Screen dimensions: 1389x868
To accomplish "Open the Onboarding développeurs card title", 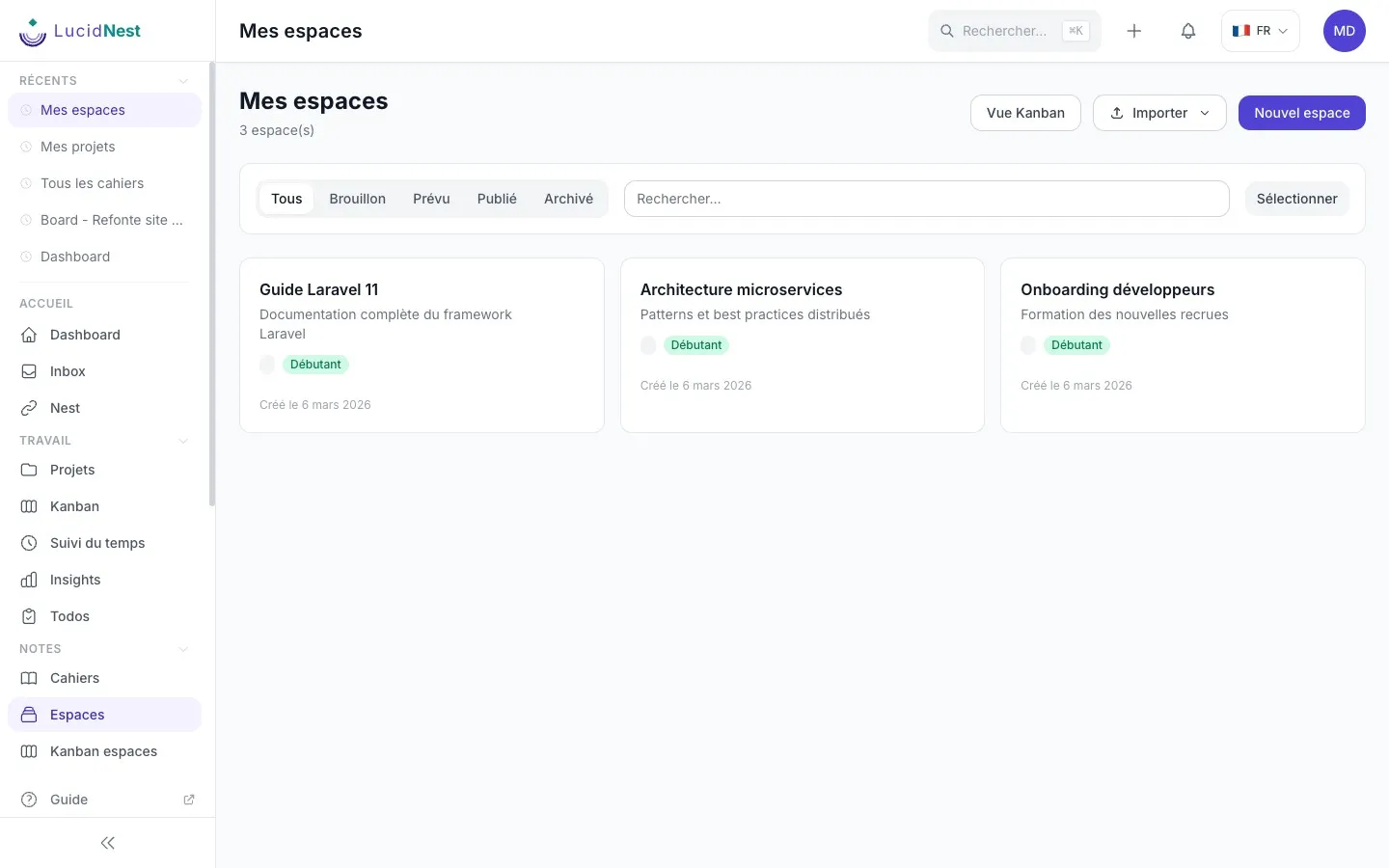I will 1117,289.
